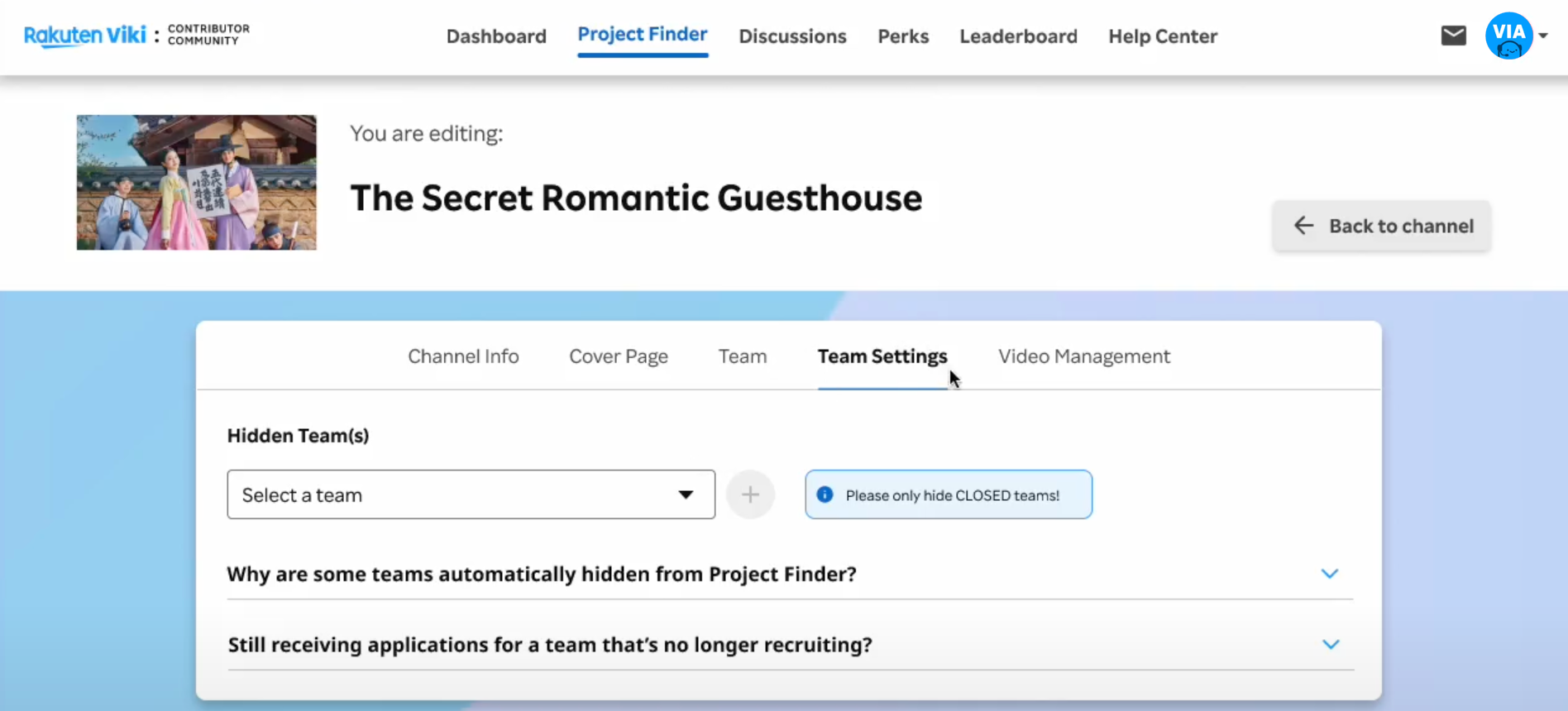Switch to the Cover Page tab
Screen dimensions: 1568x711
click(x=619, y=356)
